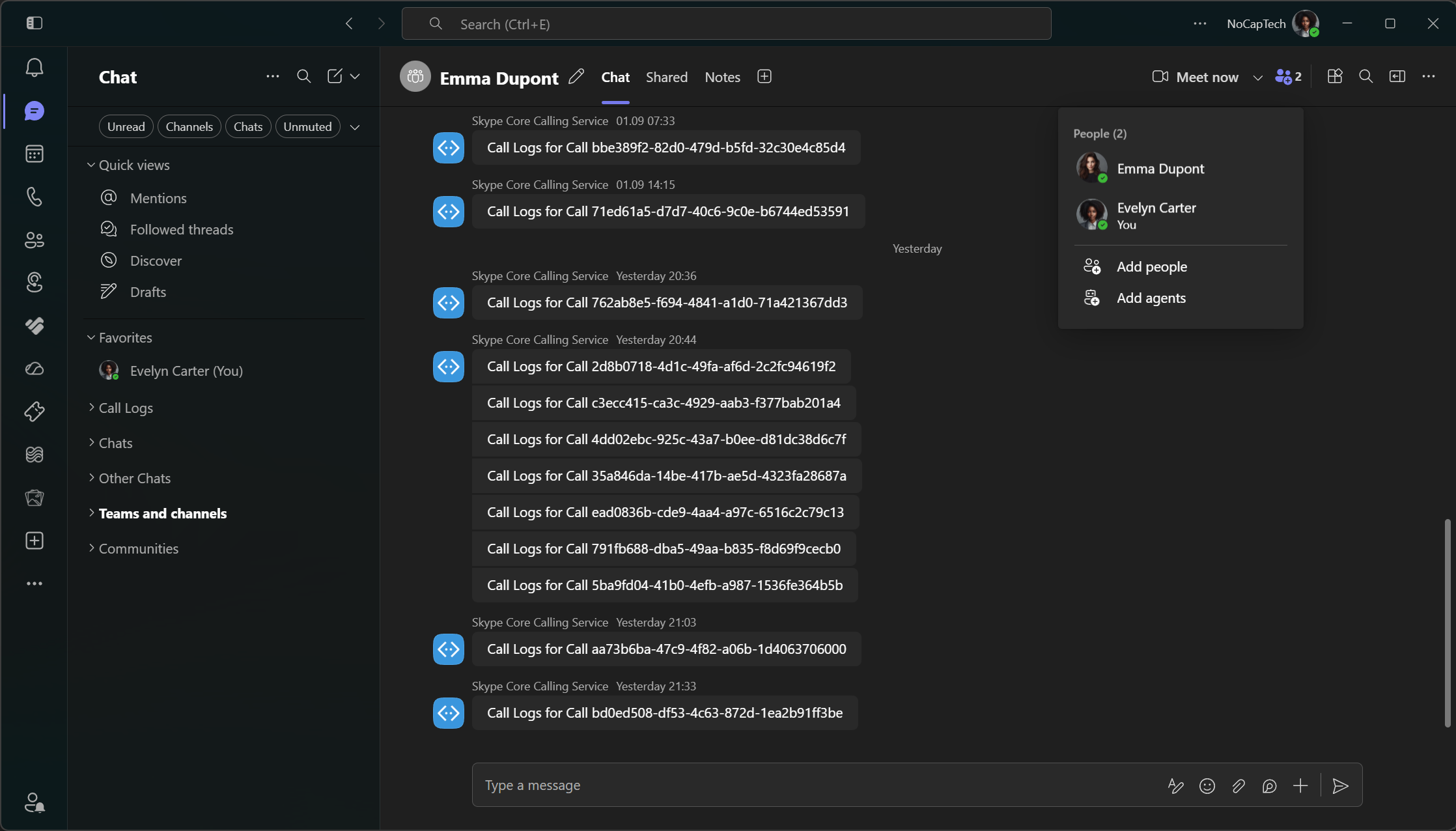Screen dimensions: 1456x831
Task: Click the Add apps plus icon in sidebar
Action: pos(35,541)
